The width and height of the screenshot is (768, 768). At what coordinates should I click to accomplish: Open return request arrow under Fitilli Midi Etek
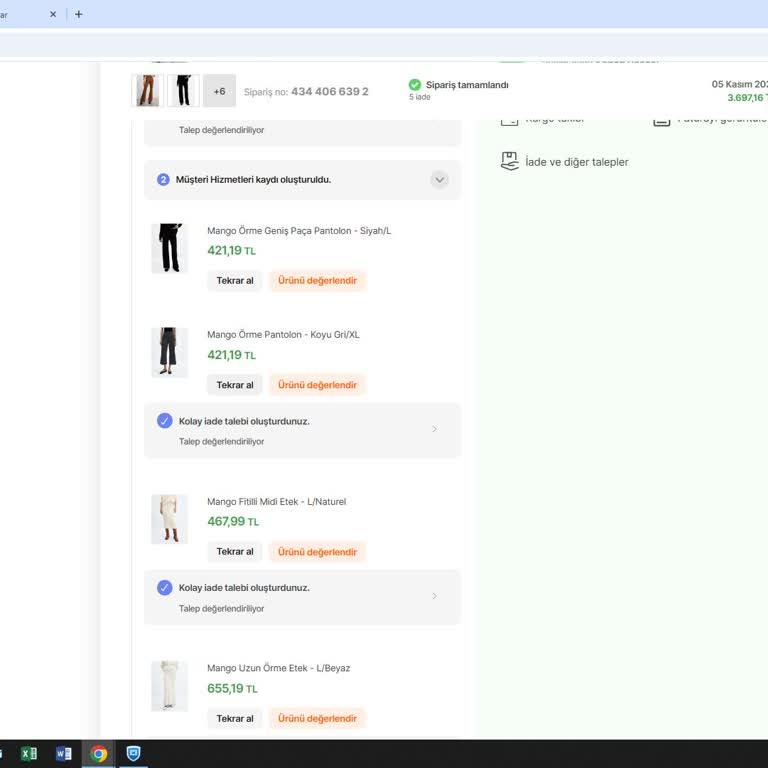click(434, 596)
